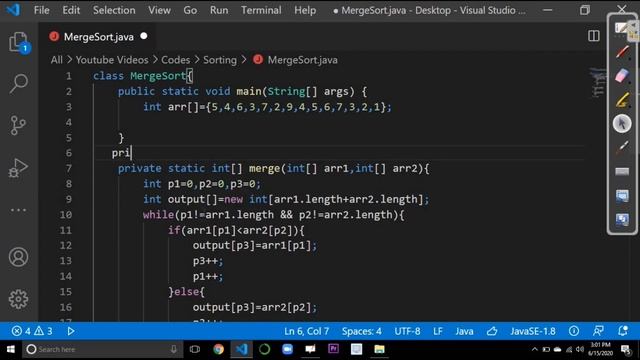Click the Youtube Videos breadcrumb
This screenshot has height=360, width=640.
pos(112,60)
